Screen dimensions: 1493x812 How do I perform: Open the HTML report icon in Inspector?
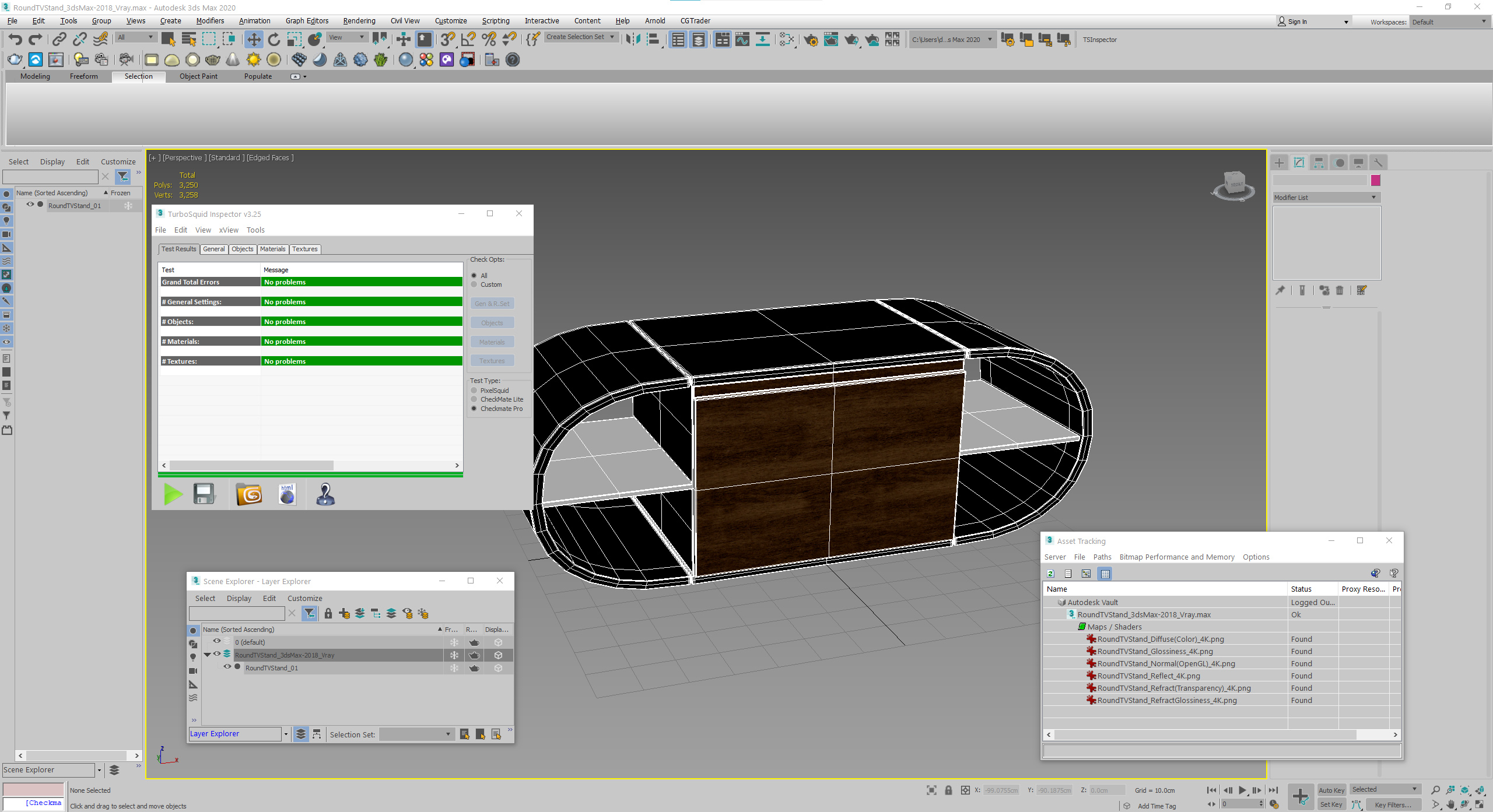click(x=287, y=494)
